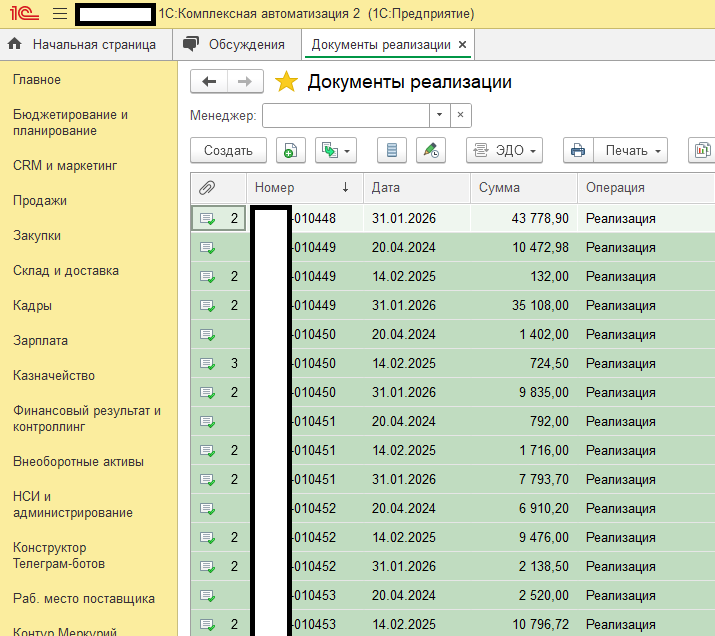
Task: Select the row with sum 35 108,00
Action: [x=453, y=305]
